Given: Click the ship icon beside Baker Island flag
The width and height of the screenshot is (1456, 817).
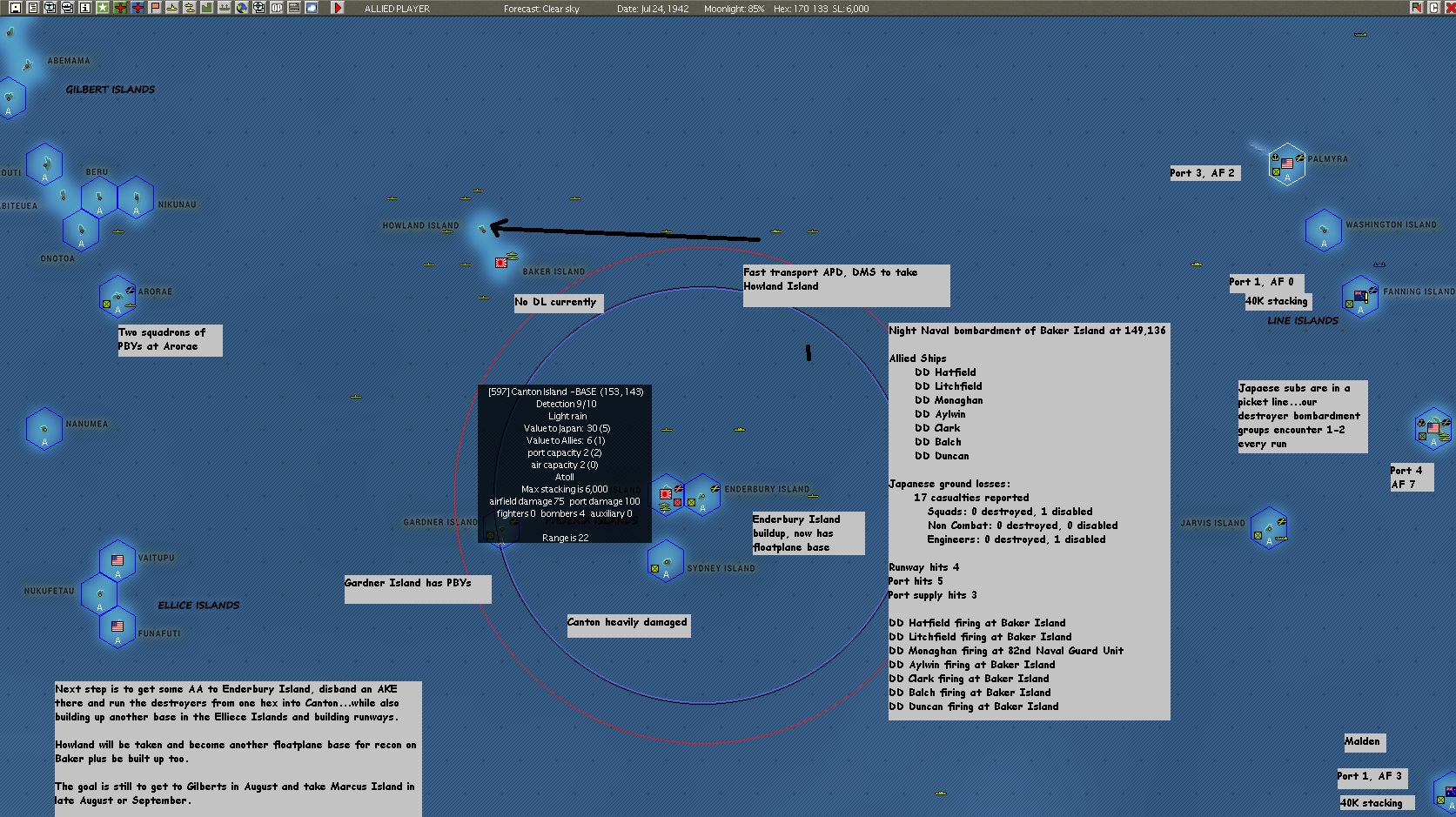Looking at the screenshot, I should click(513, 257).
